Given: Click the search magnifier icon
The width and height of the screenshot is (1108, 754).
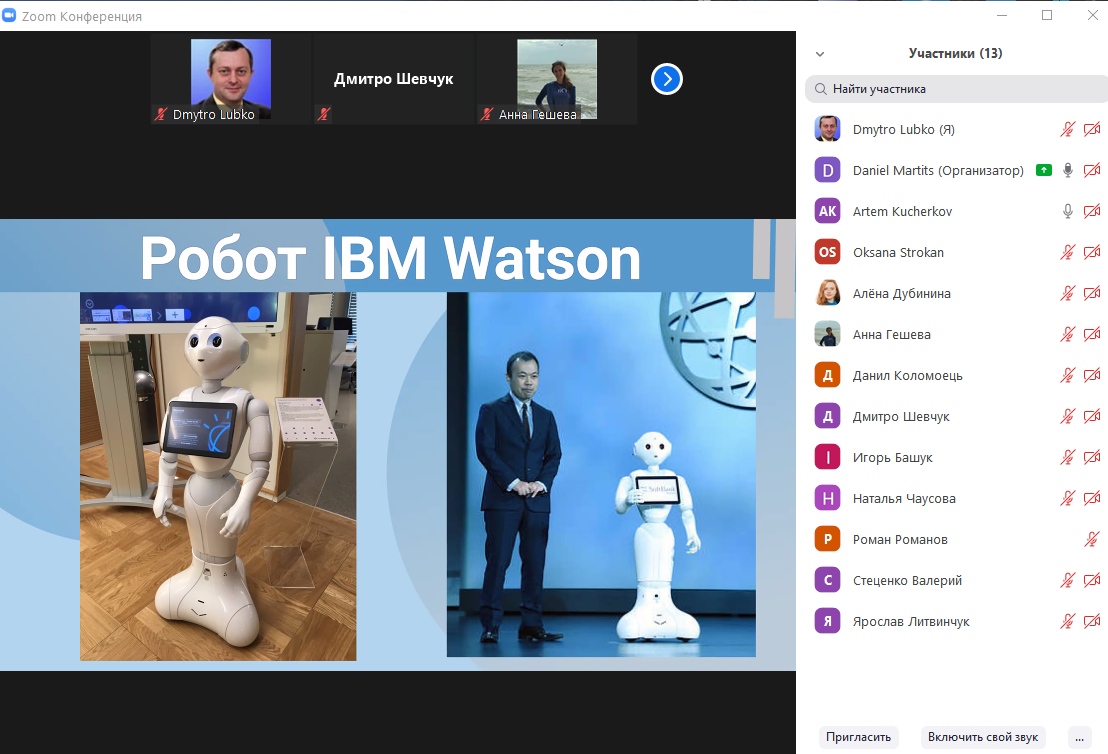Looking at the screenshot, I should click(x=821, y=89).
